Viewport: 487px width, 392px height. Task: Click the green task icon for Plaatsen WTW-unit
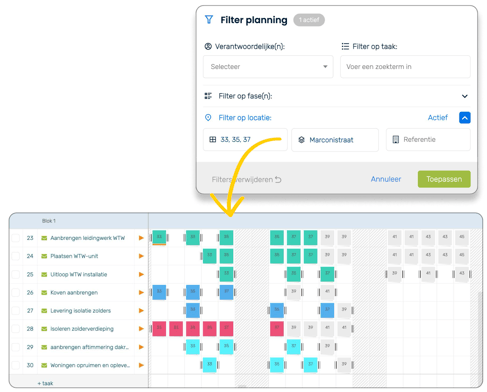[44, 256]
